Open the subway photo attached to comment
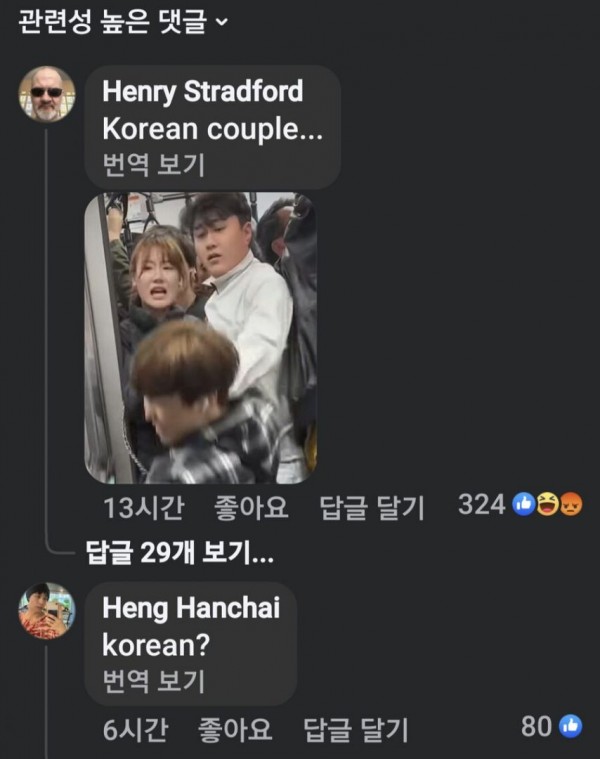The image size is (600, 759). (x=201, y=338)
